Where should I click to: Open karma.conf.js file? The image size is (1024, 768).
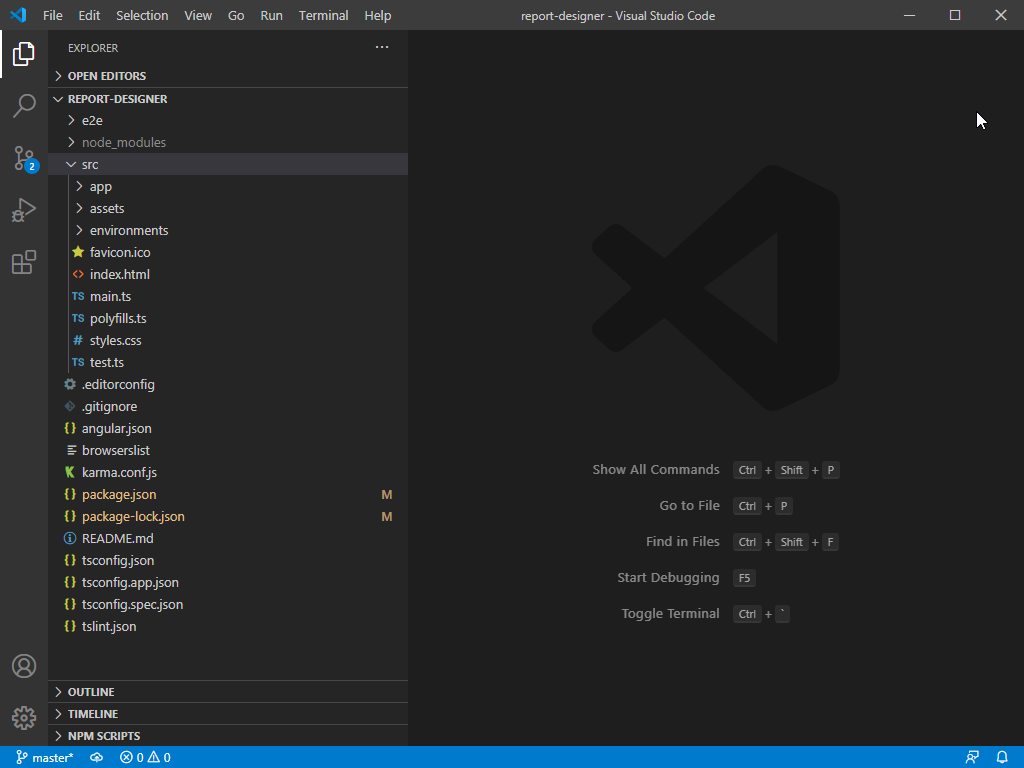coord(228,472)
